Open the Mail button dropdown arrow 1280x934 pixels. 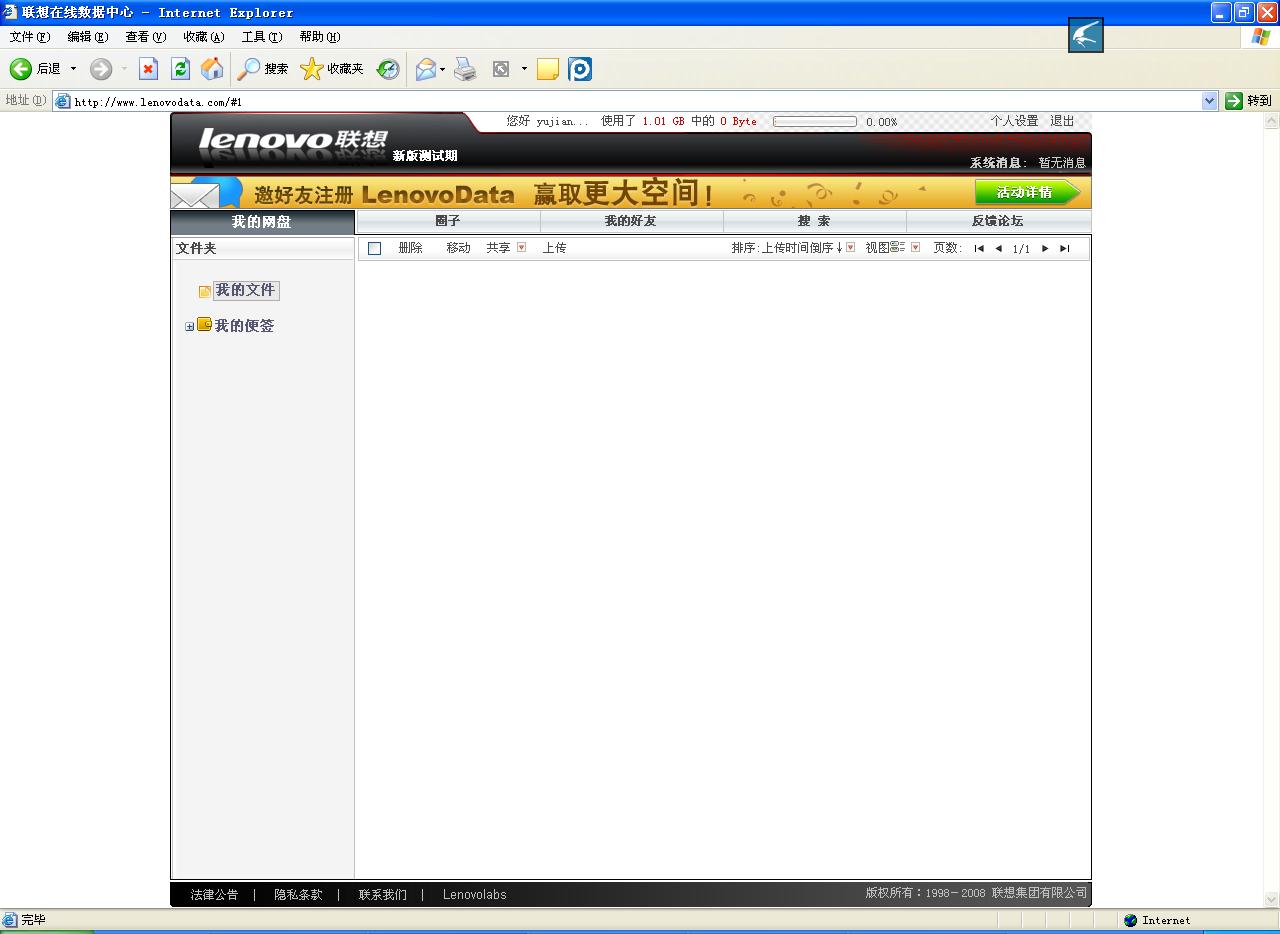pos(443,69)
